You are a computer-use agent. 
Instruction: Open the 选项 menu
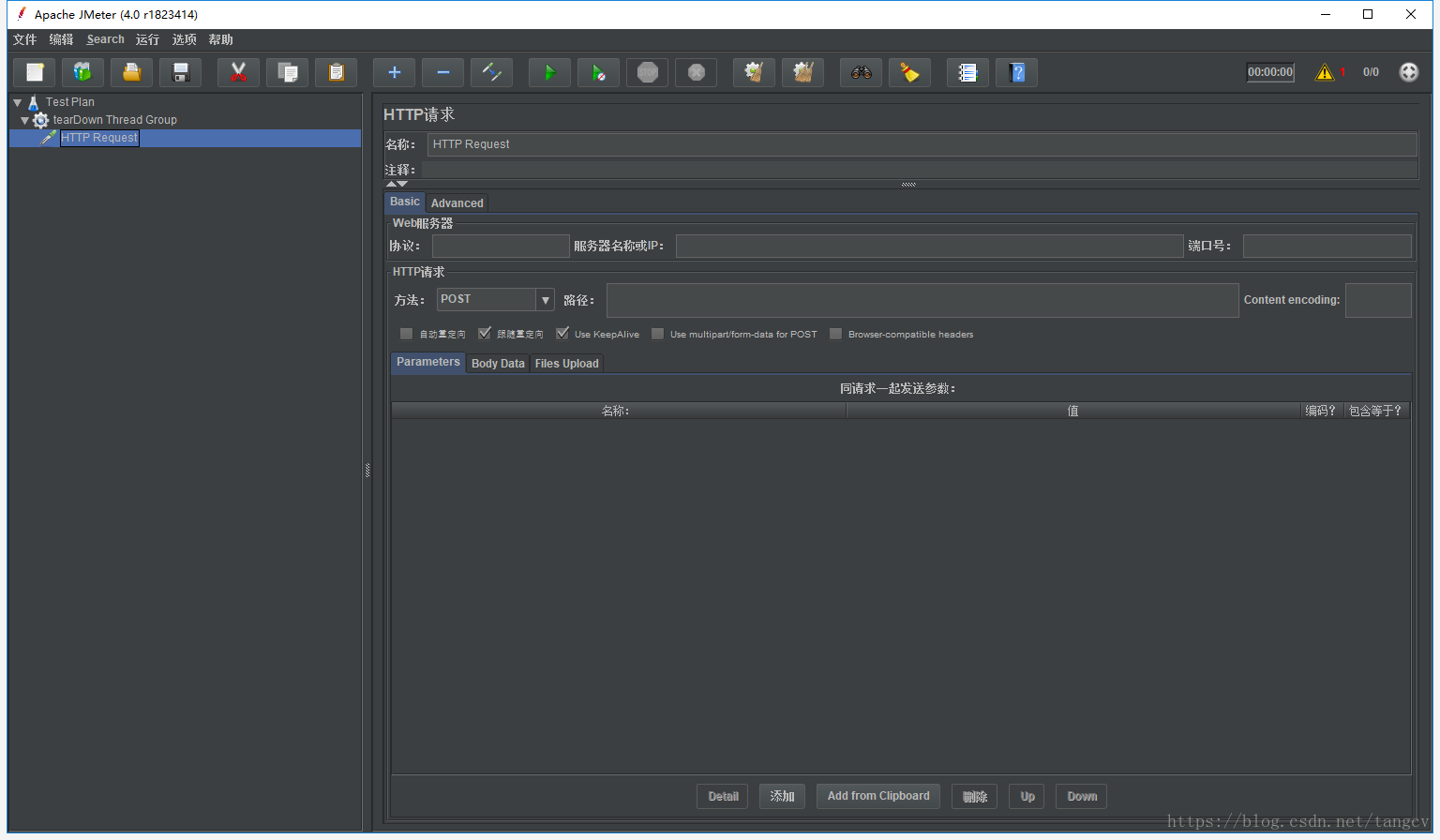point(184,39)
